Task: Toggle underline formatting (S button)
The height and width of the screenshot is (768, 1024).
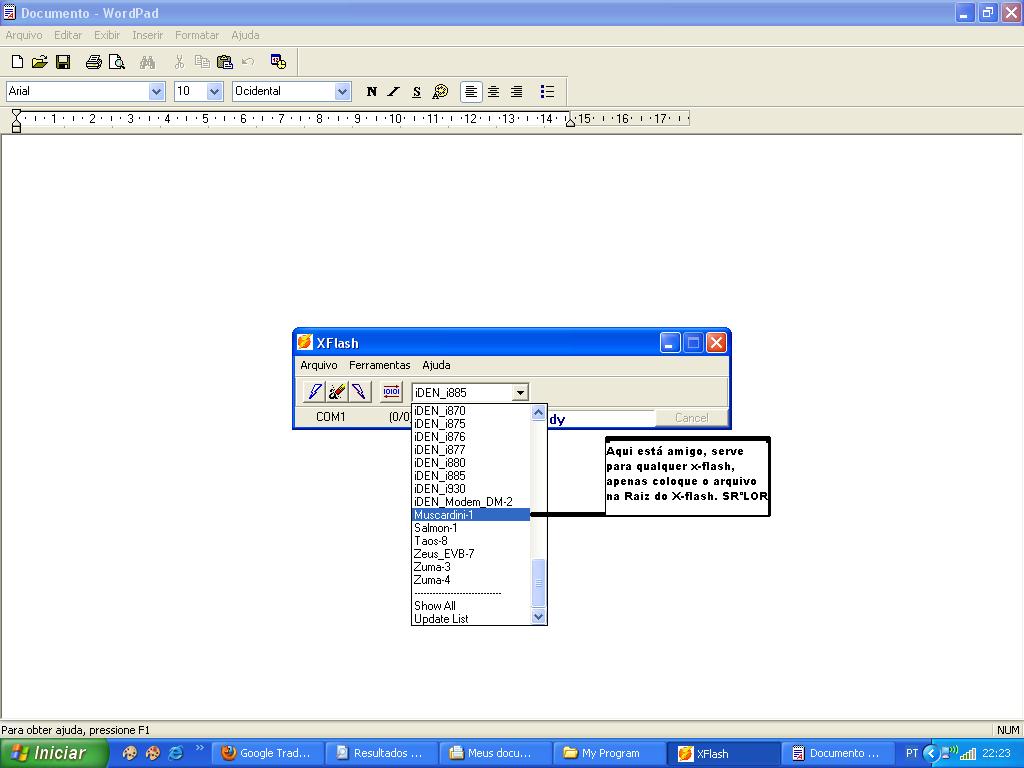Action: coord(417,91)
